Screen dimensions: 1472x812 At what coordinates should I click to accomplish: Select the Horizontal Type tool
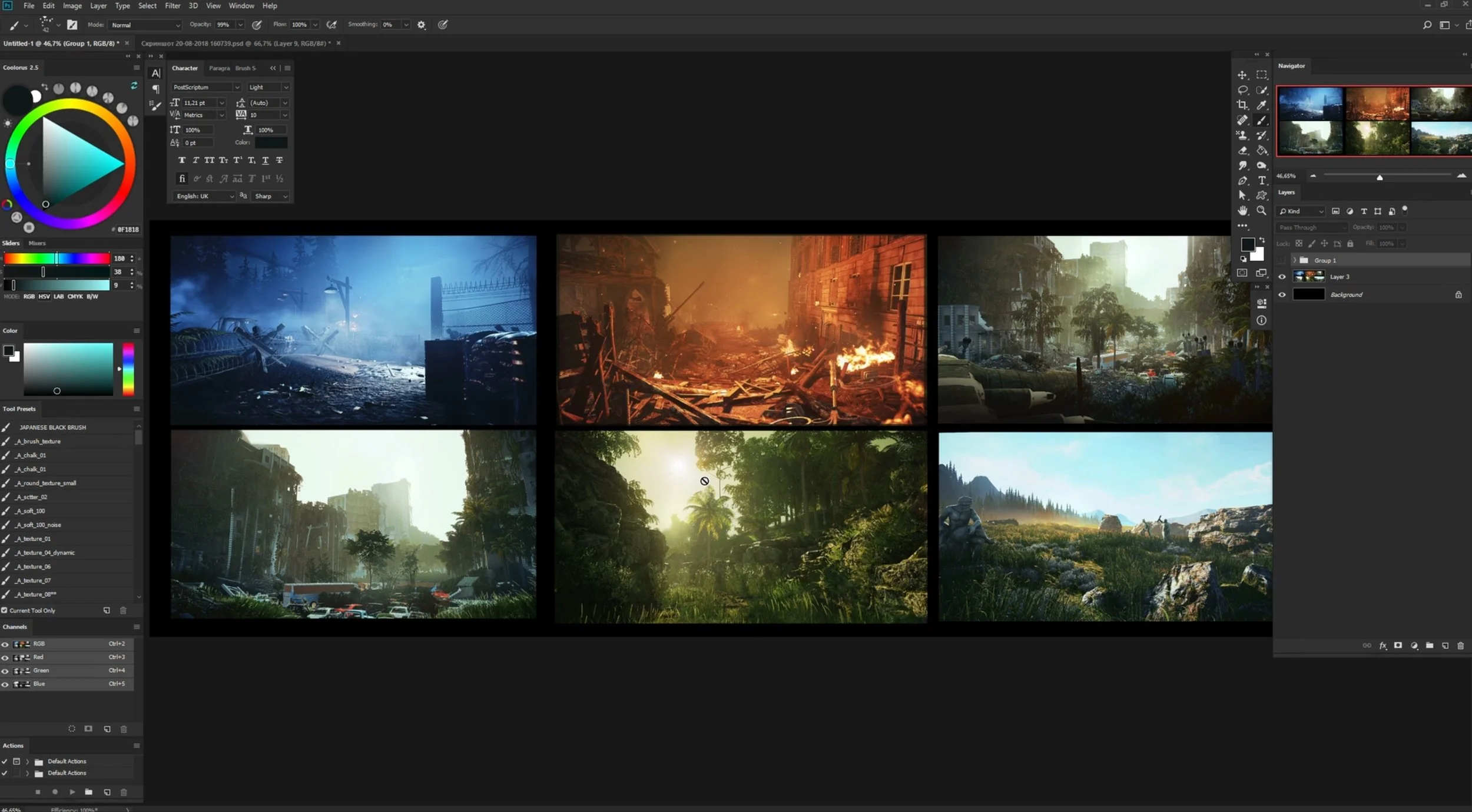[x=1262, y=181]
